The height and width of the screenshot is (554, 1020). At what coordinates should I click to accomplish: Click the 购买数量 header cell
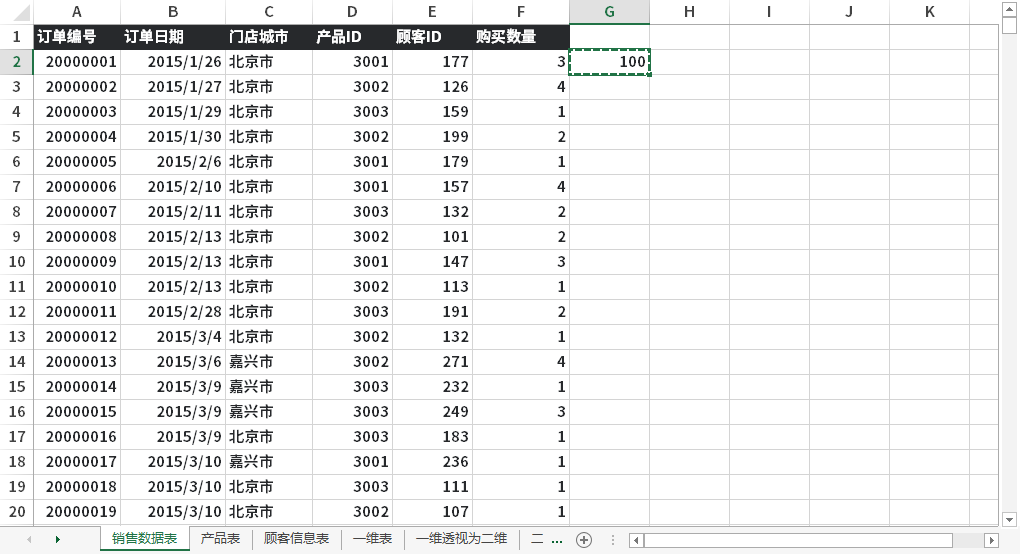click(520, 37)
